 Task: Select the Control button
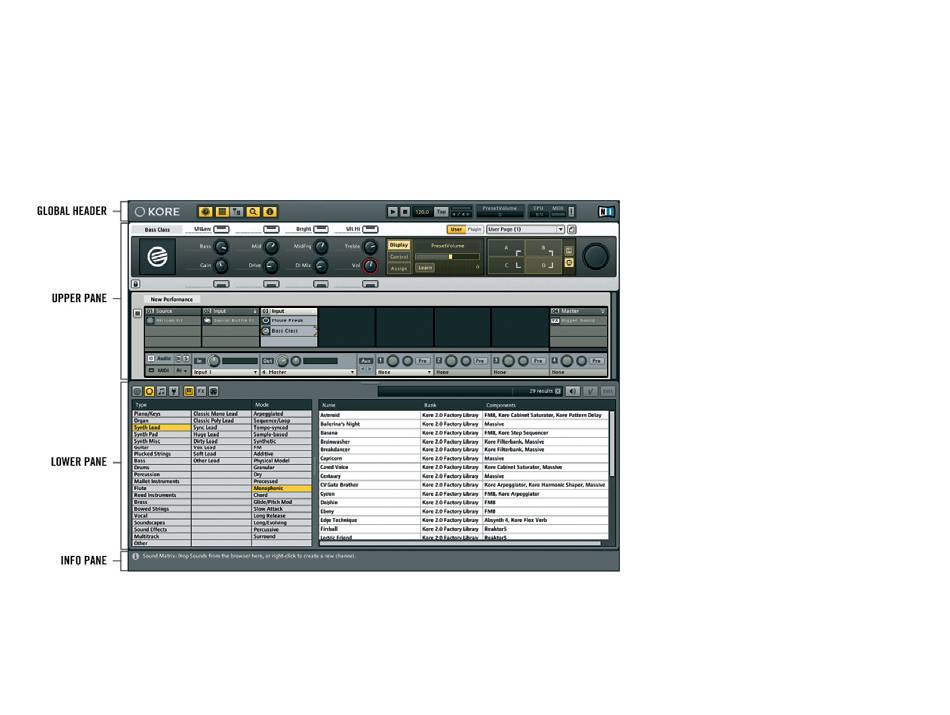tap(399, 257)
